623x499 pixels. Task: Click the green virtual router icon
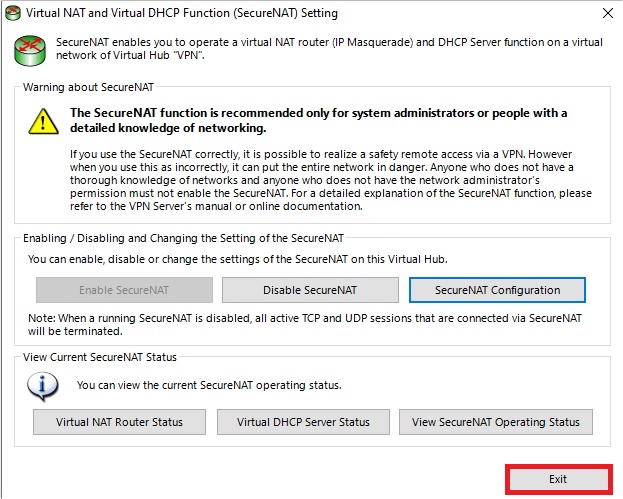click(x=30, y=50)
